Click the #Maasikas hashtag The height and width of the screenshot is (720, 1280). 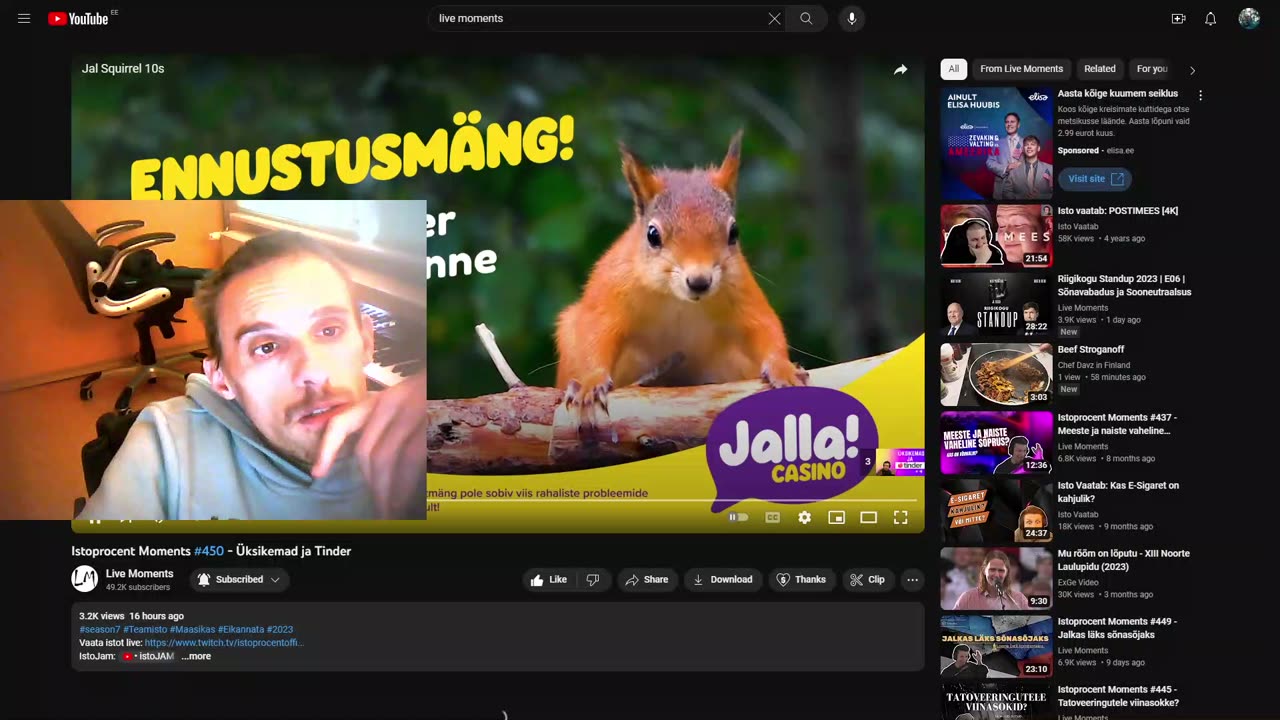pyautogui.click(x=192, y=630)
